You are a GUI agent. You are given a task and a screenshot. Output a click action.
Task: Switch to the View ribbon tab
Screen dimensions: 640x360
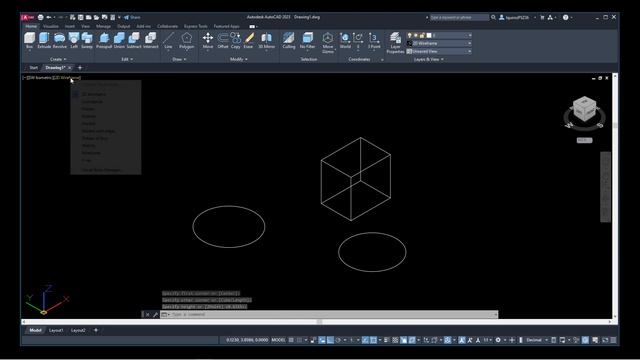[85, 26]
